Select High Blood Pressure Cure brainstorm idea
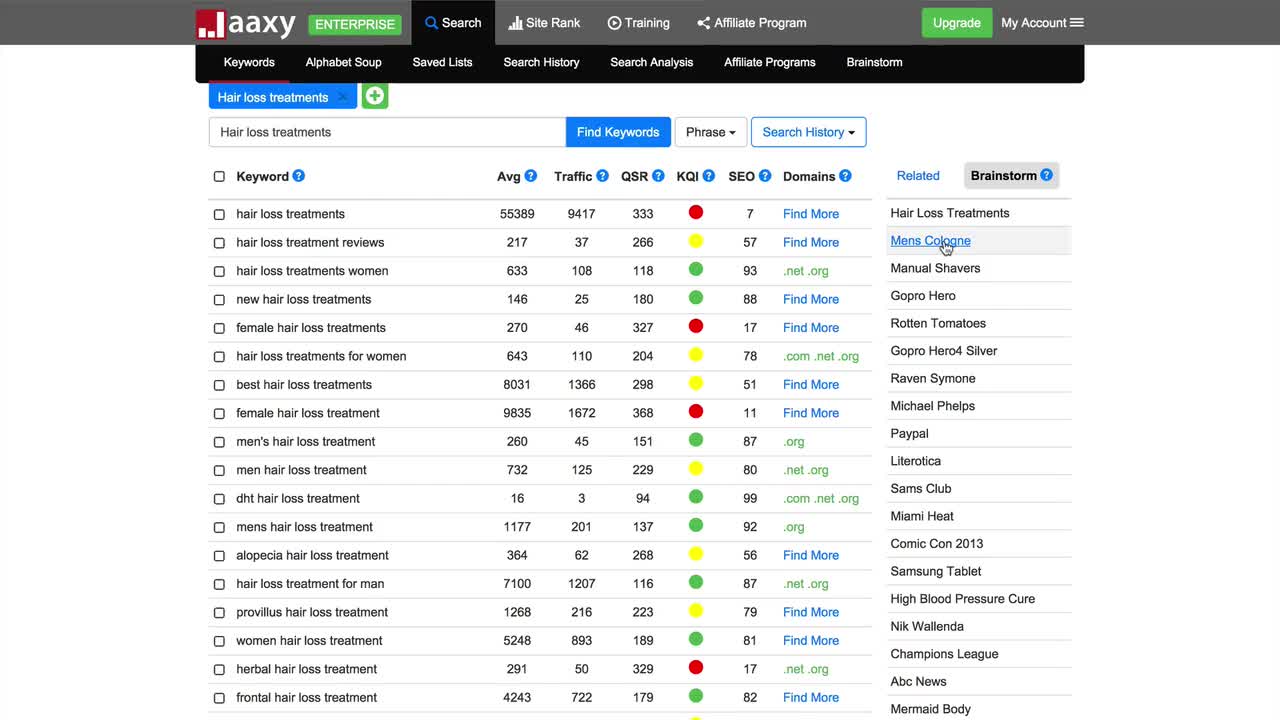Image resolution: width=1280 pixels, height=720 pixels. coord(962,599)
